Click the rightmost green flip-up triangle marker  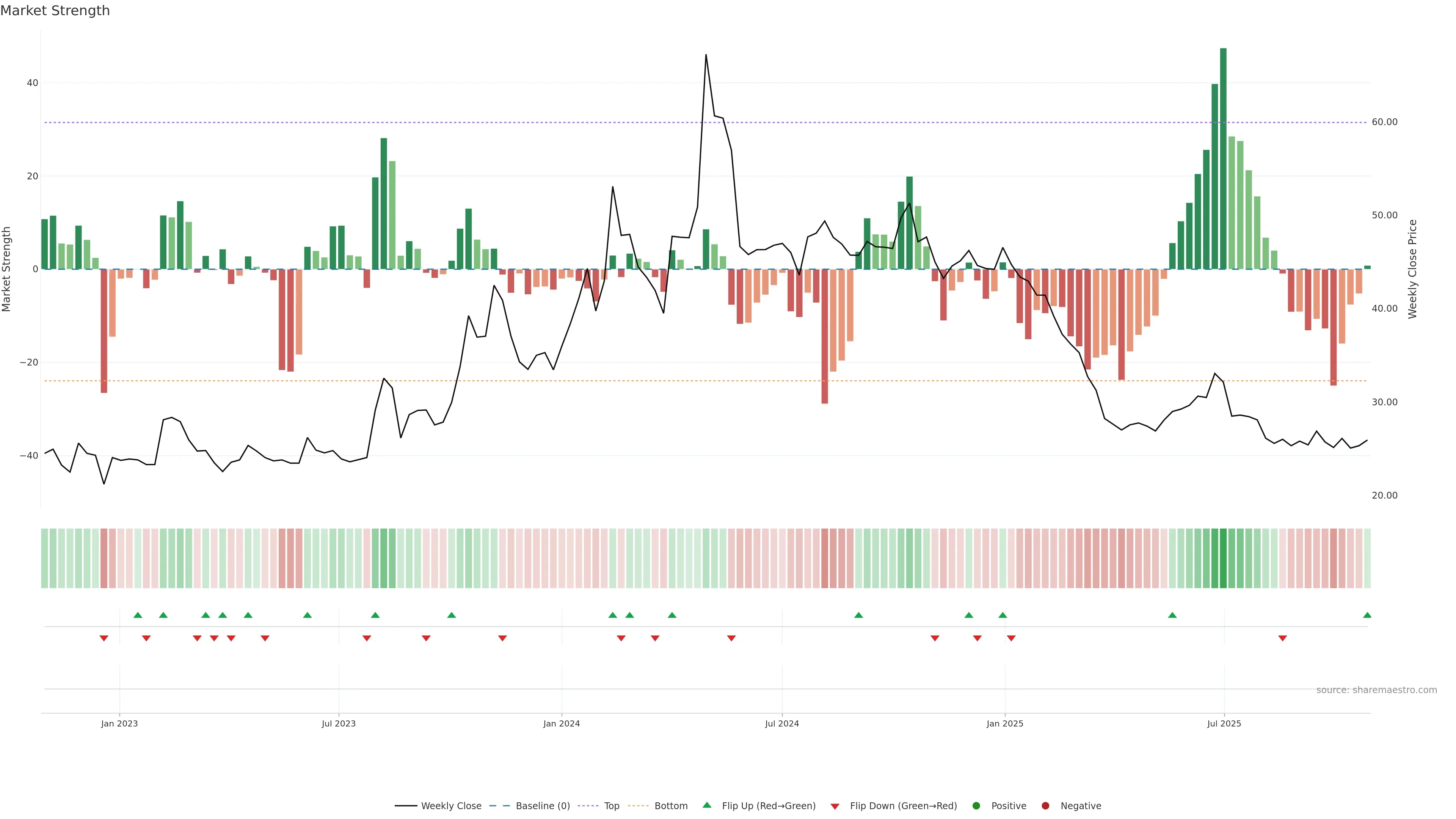pyautogui.click(x=1367, y=615)
